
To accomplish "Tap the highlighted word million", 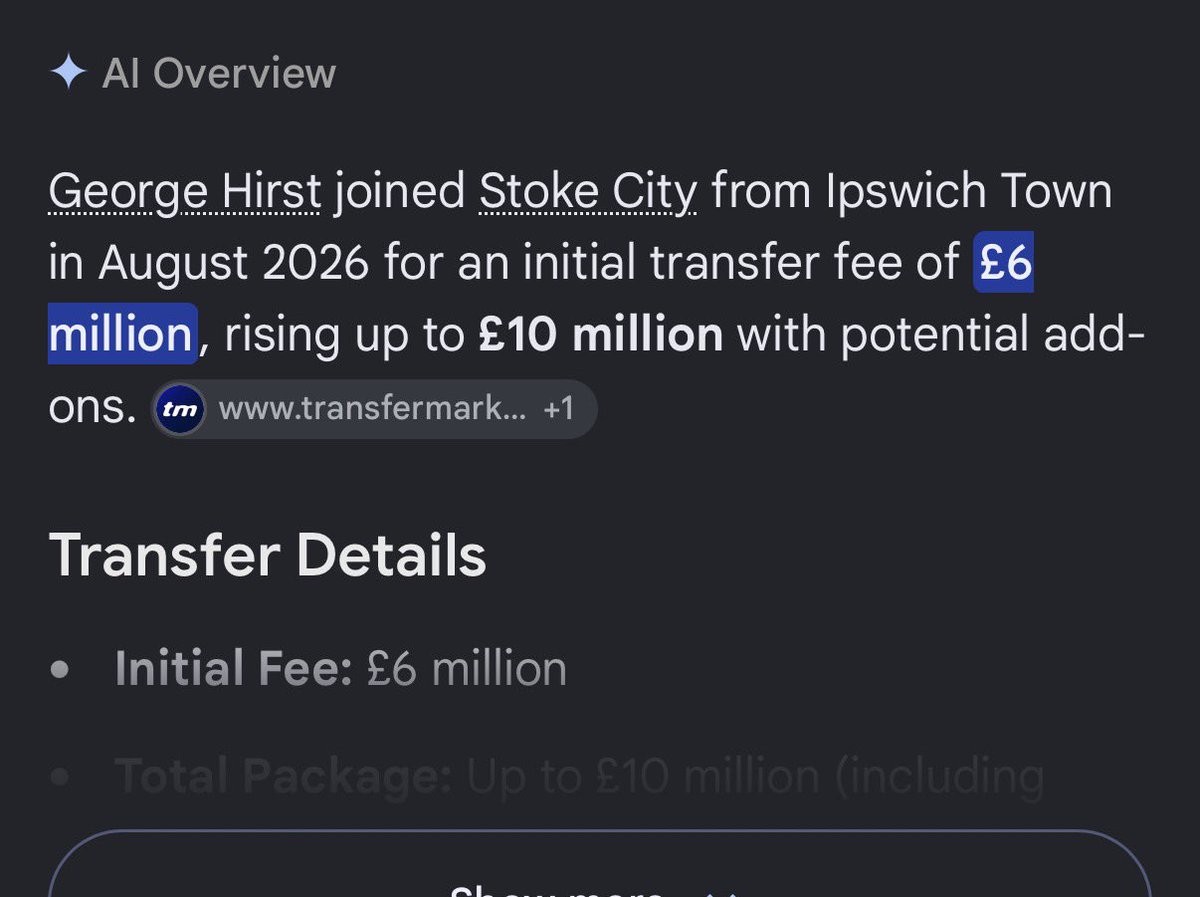I will (121, 335).
